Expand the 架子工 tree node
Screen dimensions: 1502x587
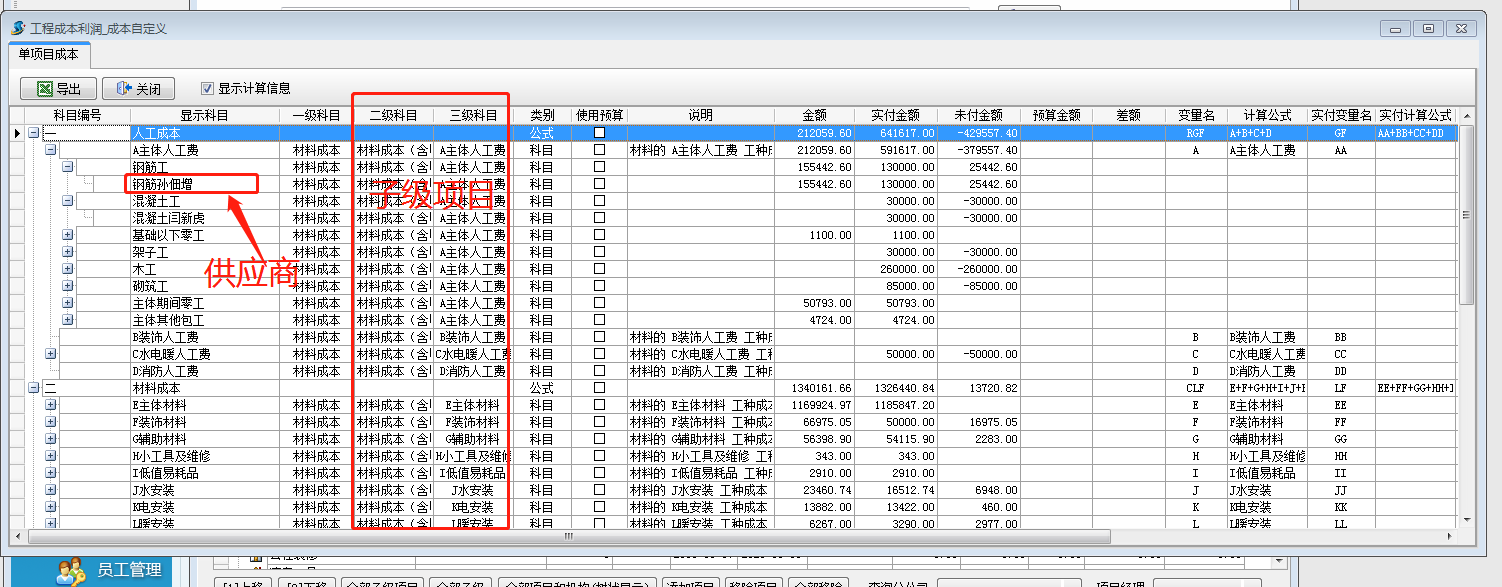68,252
